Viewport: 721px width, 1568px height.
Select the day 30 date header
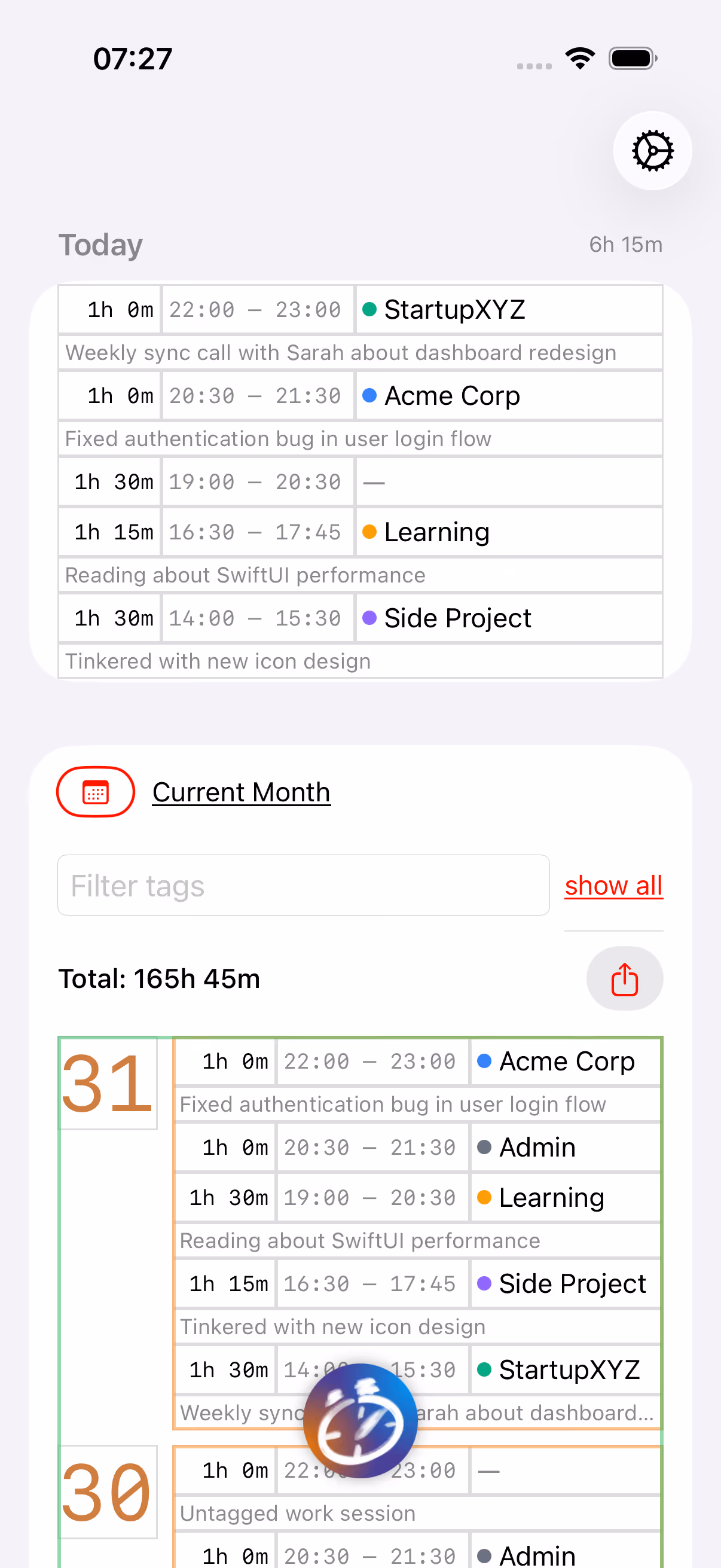[x=108, y=1492]
